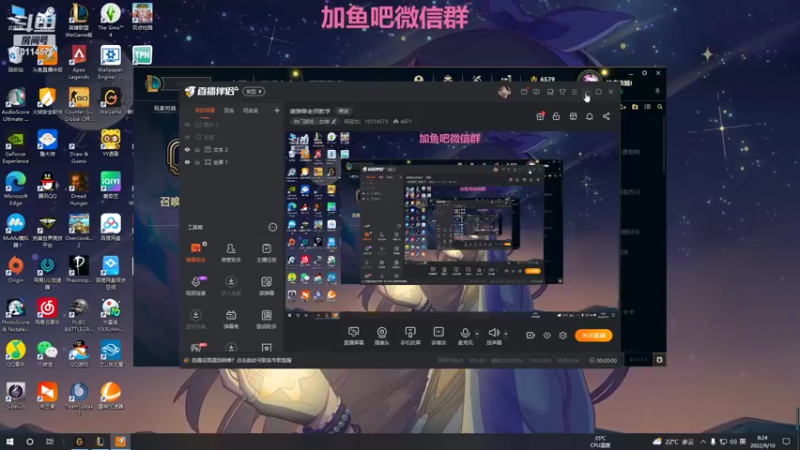Open the 微信 desktop shortcut
This screenshot has height=450, width=800.
47,354
